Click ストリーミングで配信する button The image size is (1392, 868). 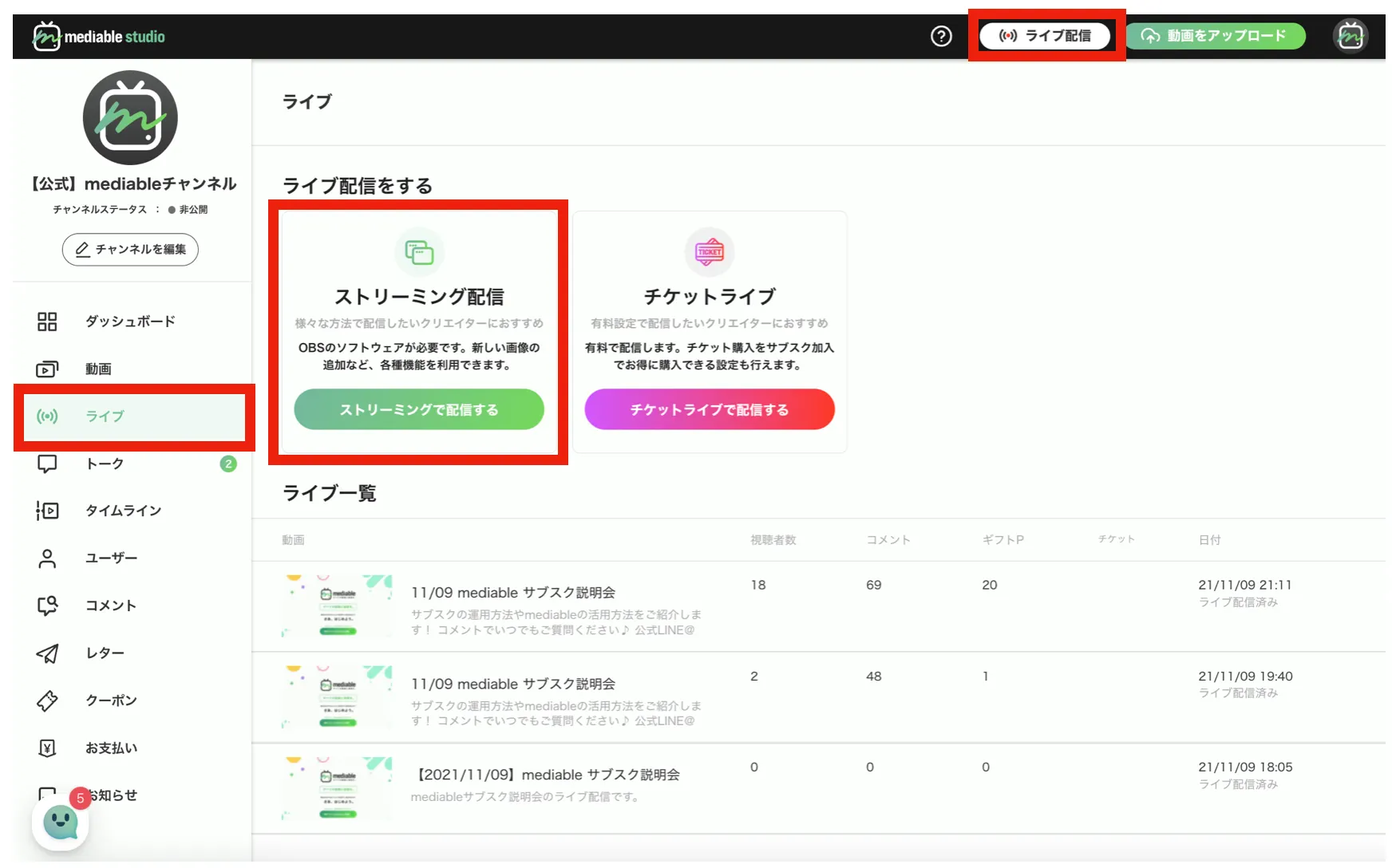[x=419, y=409]
